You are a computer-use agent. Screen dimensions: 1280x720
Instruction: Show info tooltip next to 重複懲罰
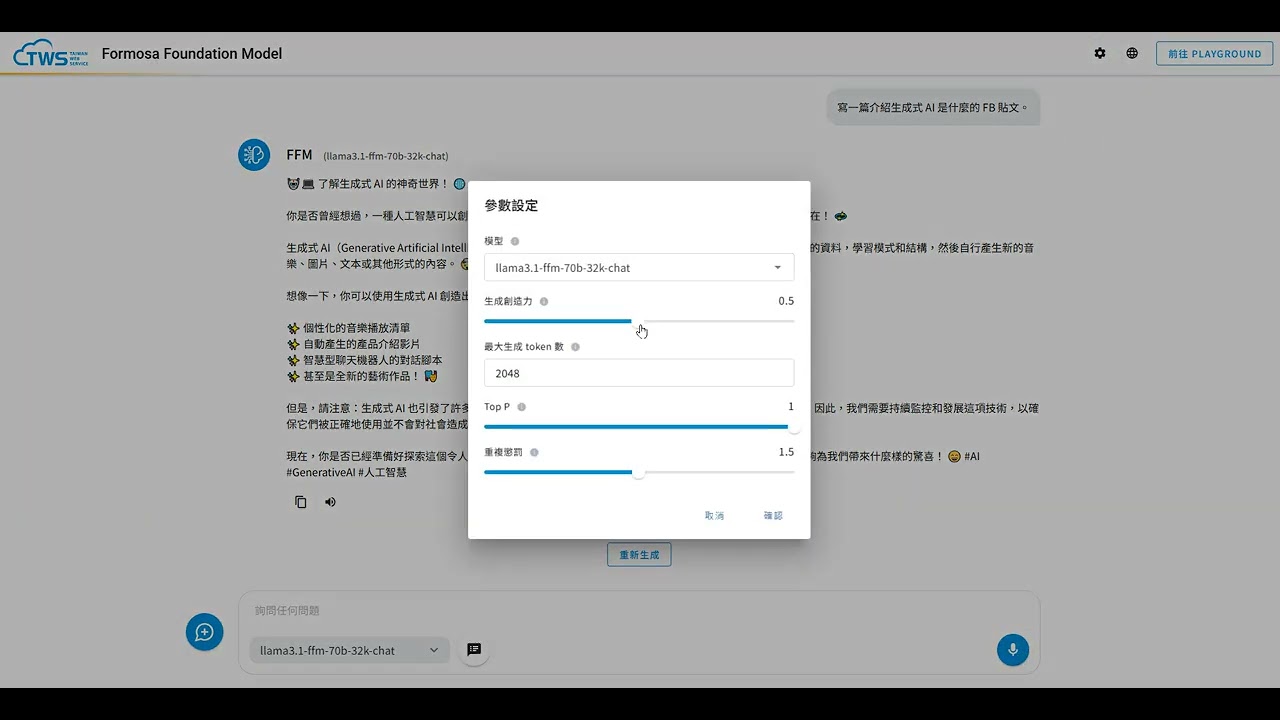click(534, 452)
